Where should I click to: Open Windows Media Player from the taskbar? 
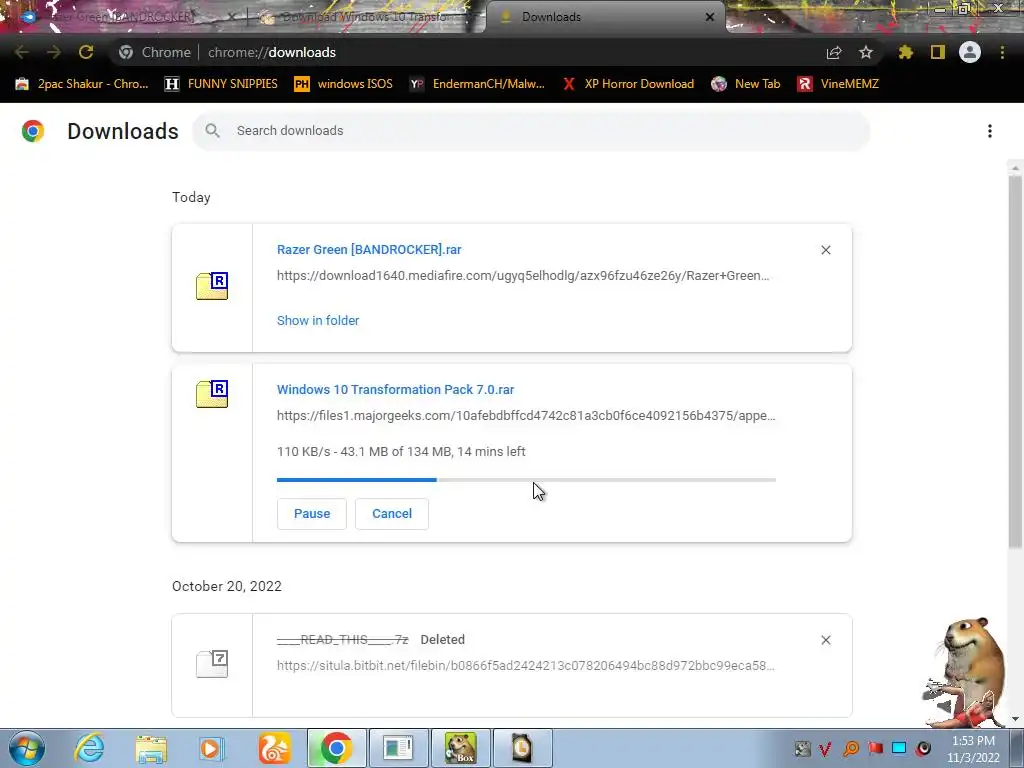pos(211,748)
